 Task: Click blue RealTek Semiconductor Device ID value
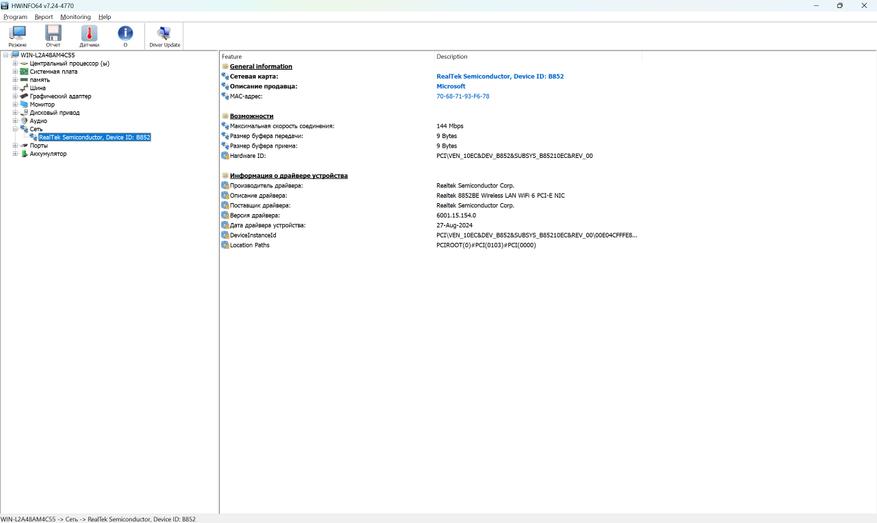point(500,76)
